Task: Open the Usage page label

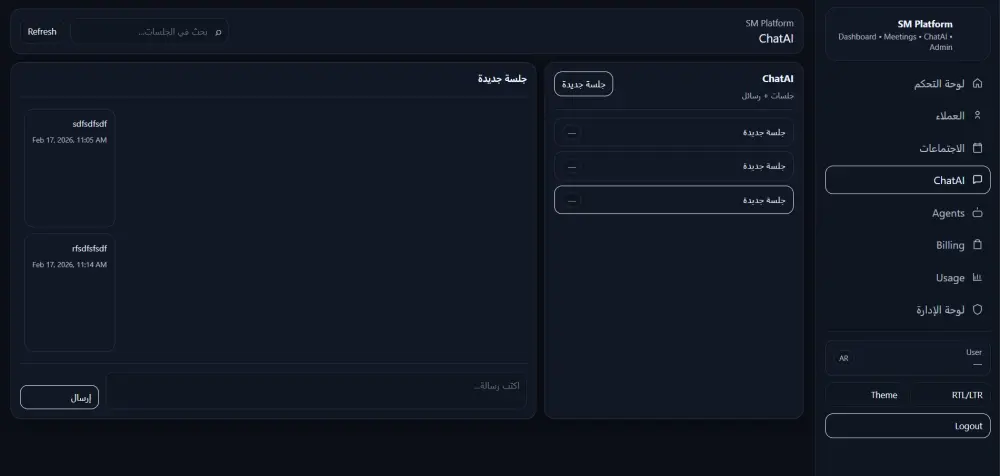Action: [x=950, y=278]
